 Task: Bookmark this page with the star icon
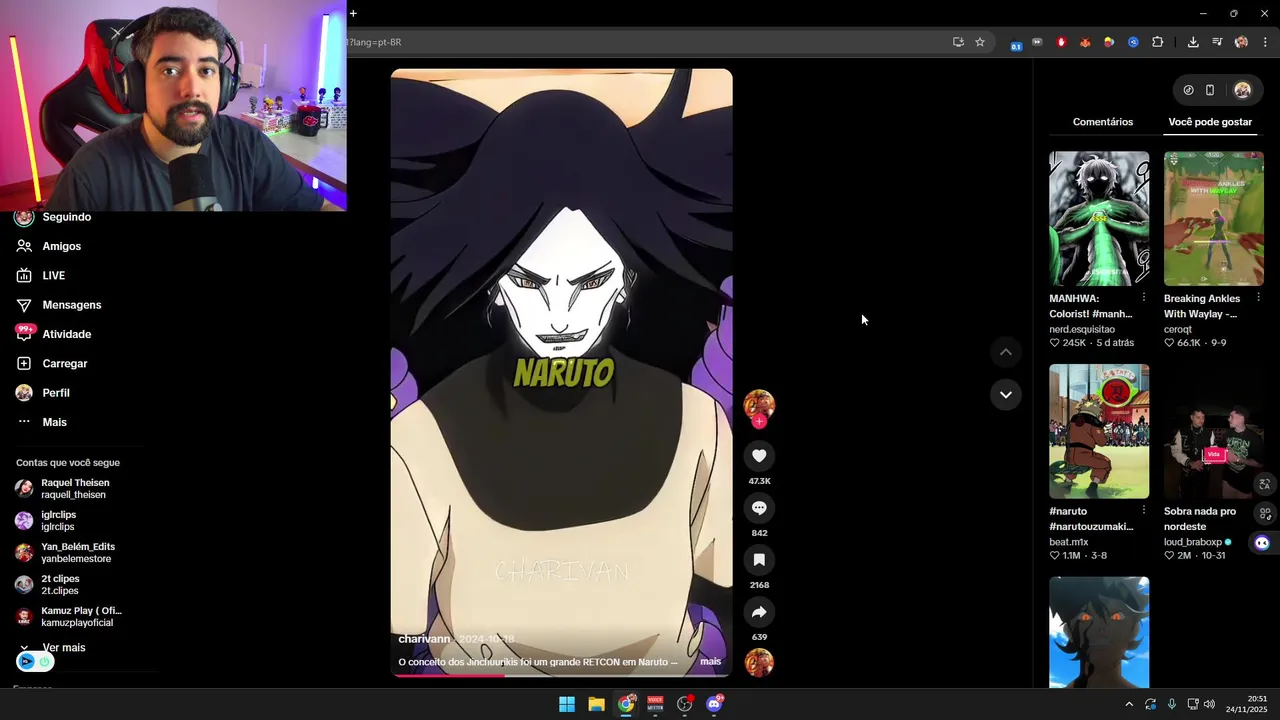(x=980, y=42)
